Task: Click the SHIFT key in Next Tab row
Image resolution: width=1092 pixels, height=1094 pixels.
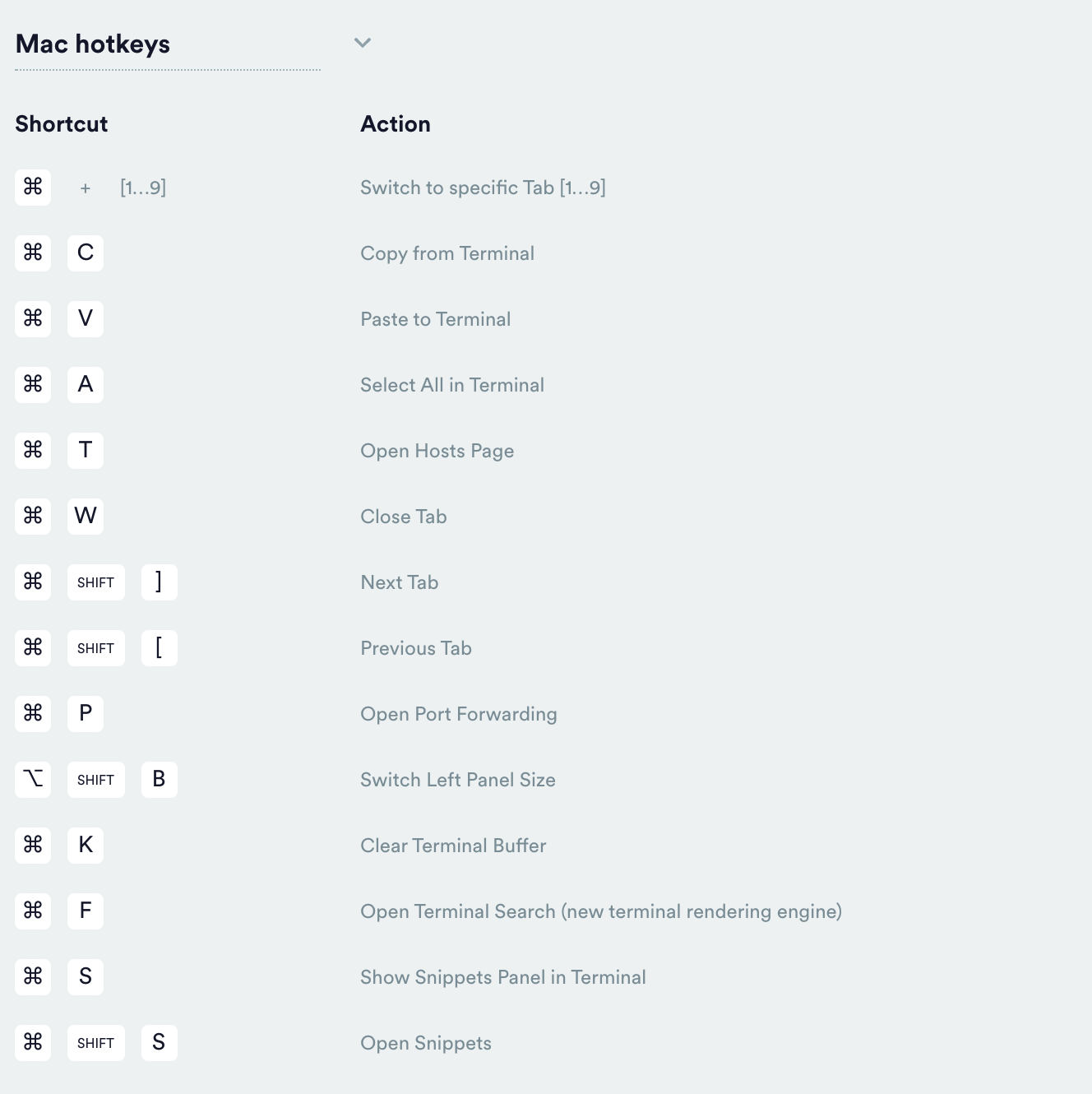Action: 95,582
